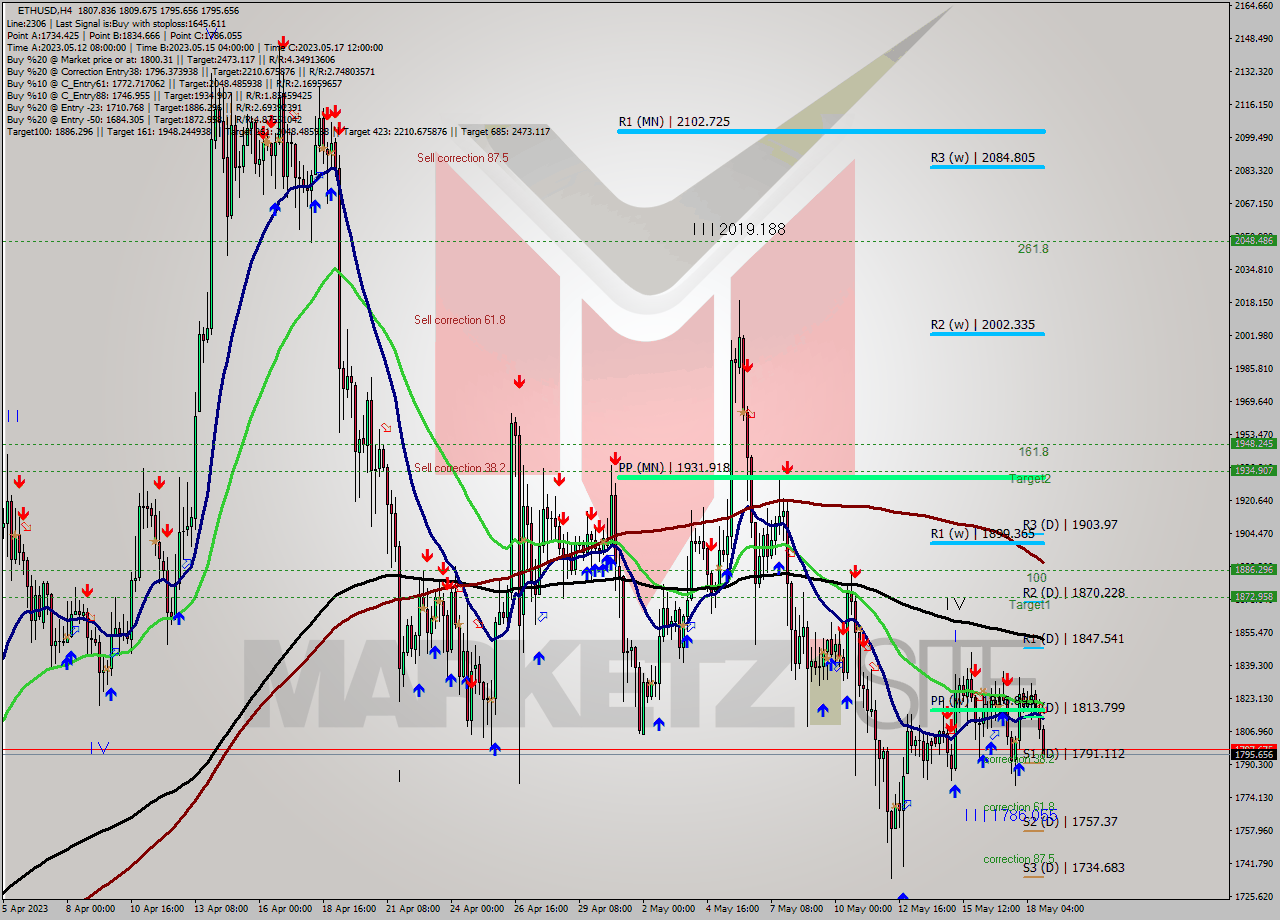1280x920 pixels.
Task: Click the | | | 2019.188 wave label
Action: [x=739, y=229]
